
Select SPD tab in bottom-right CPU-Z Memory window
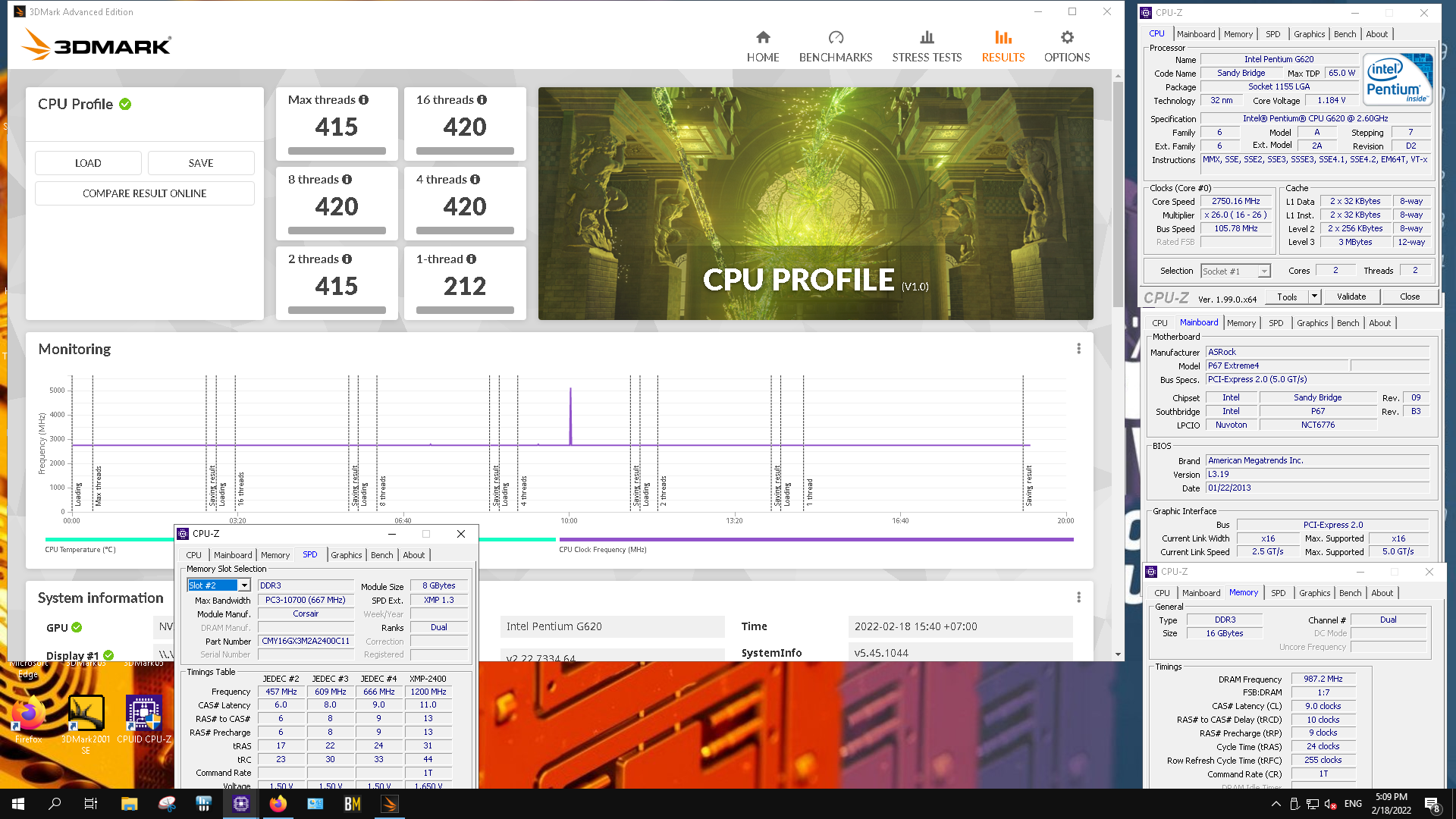(1279, 593)
